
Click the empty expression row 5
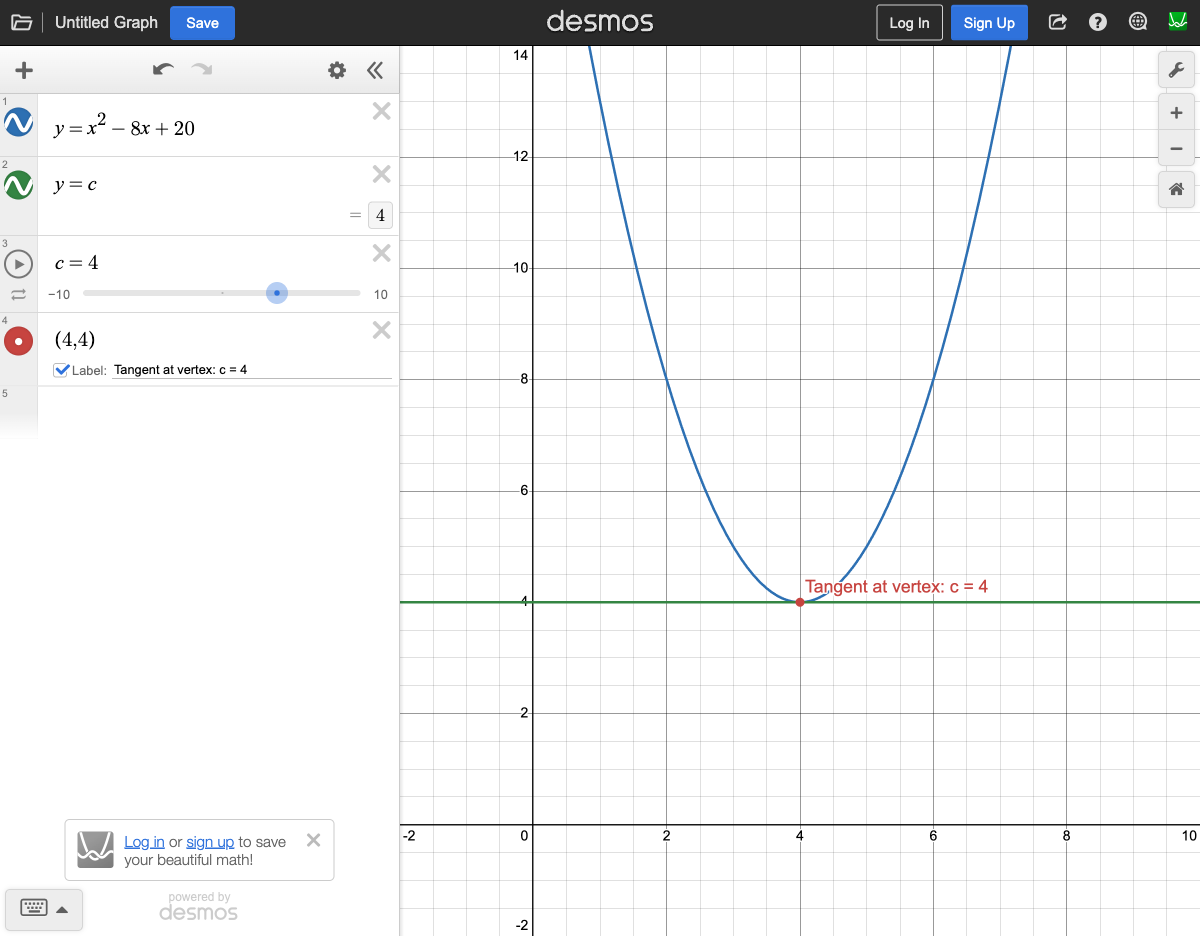coord(218,412)
